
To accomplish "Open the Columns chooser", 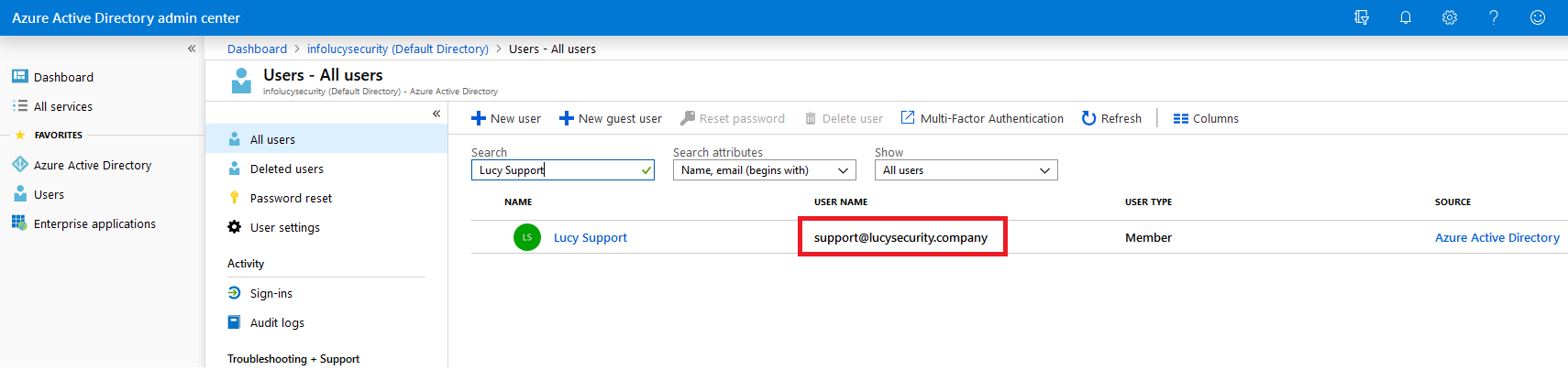I will coord(1206,118).
